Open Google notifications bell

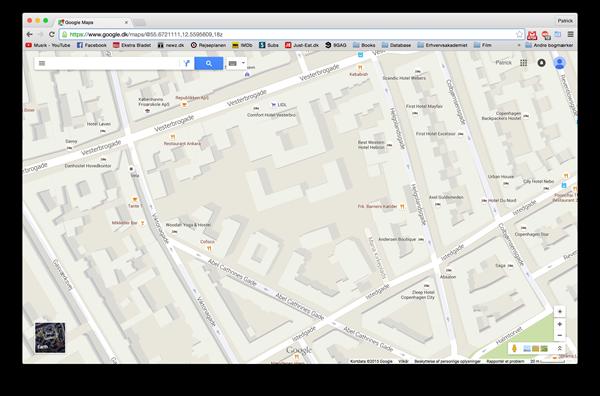[x=541, y=63]
